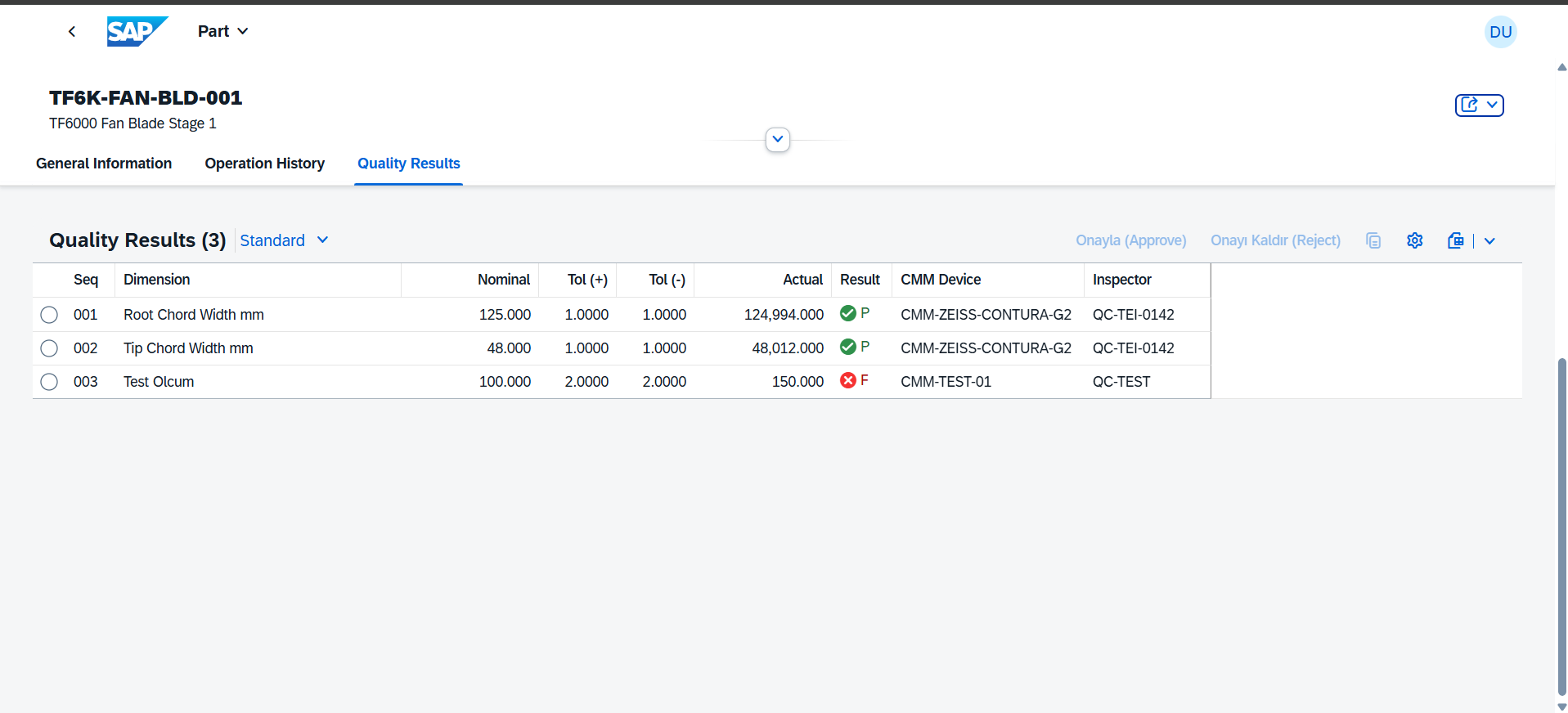
Task: Click Onayla (Approve) button
Action: pyautogui.click(x=1131, y=240)
